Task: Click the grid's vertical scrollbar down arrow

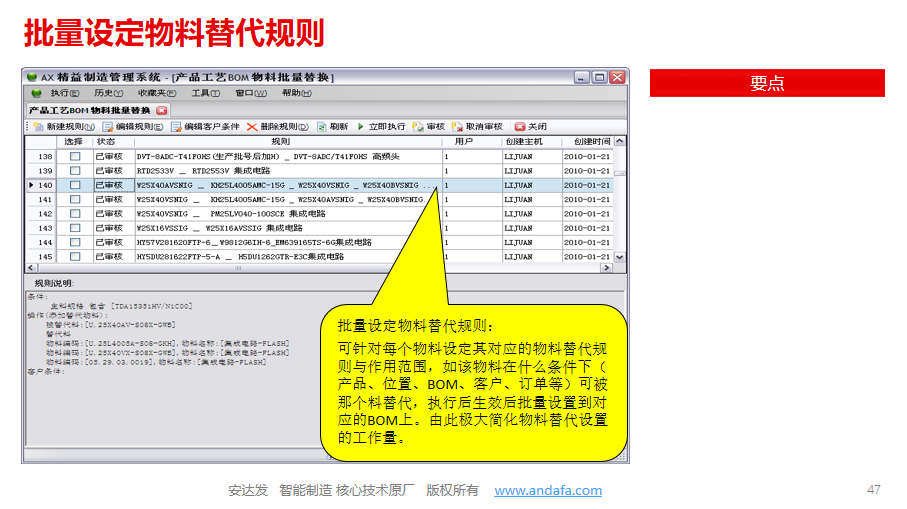Action: 620,257
